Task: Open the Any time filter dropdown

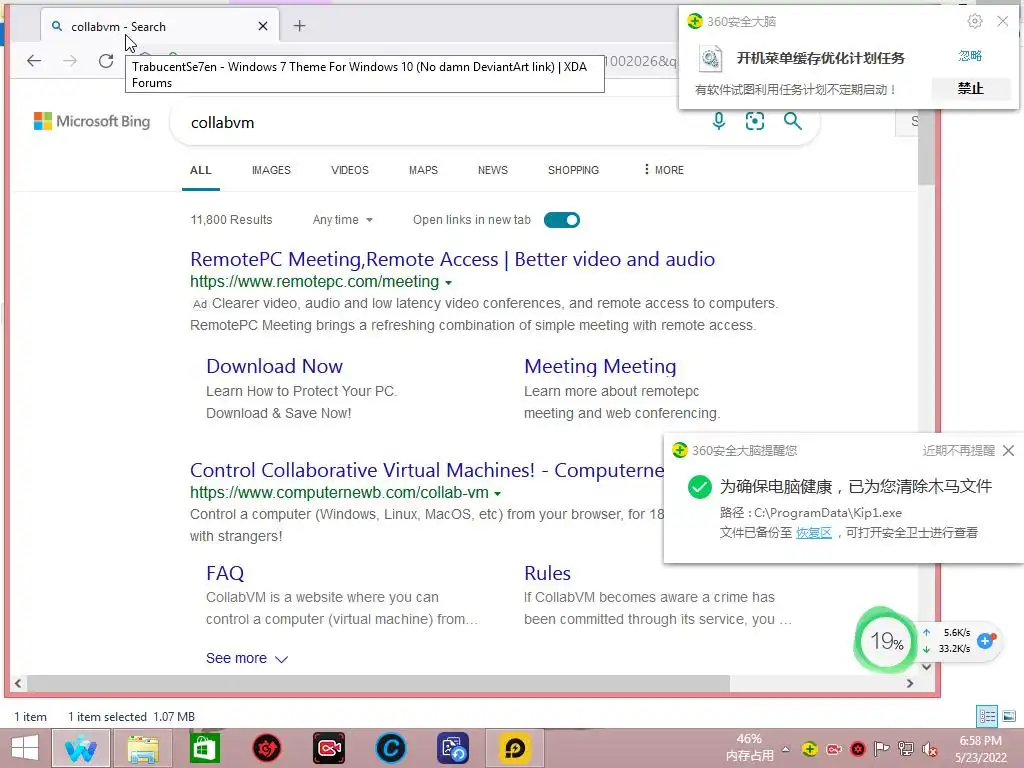Action: tap(343, 220)
